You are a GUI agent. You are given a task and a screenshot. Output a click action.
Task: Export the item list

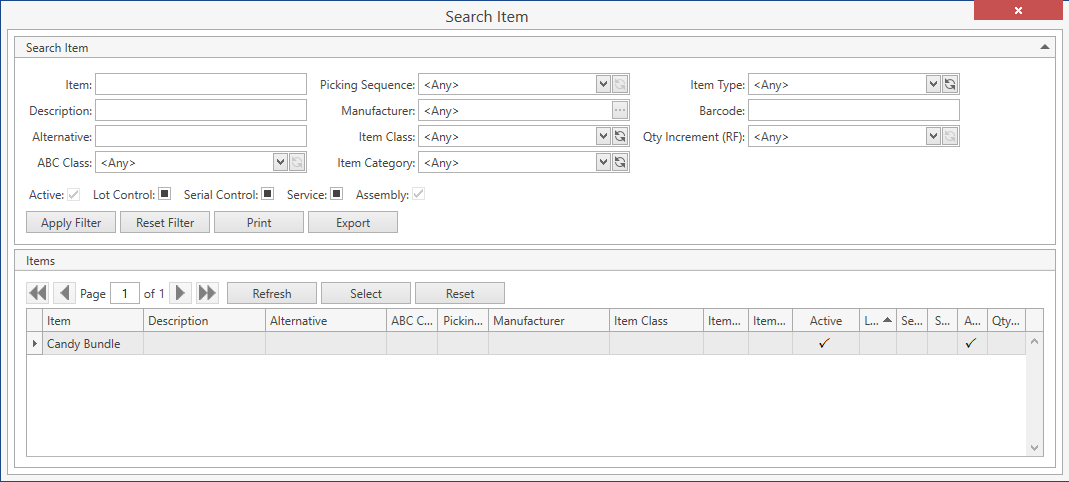[353, 222]
